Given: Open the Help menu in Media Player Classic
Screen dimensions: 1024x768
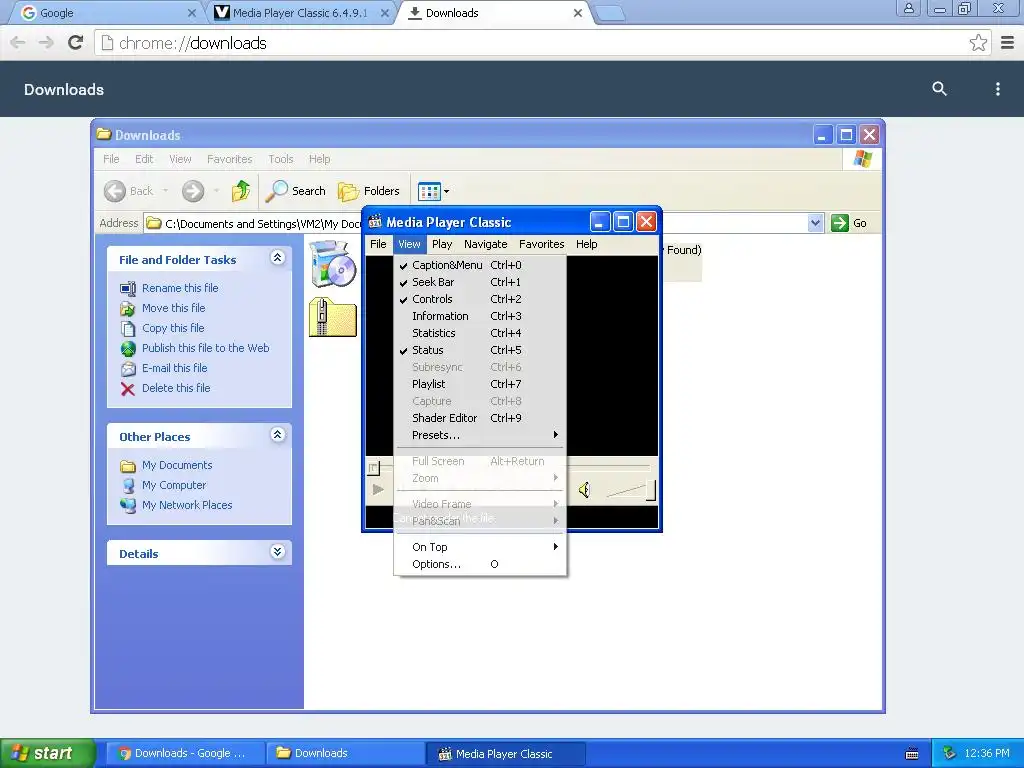Looking at the screenshot, I should [x=586, y=244].
